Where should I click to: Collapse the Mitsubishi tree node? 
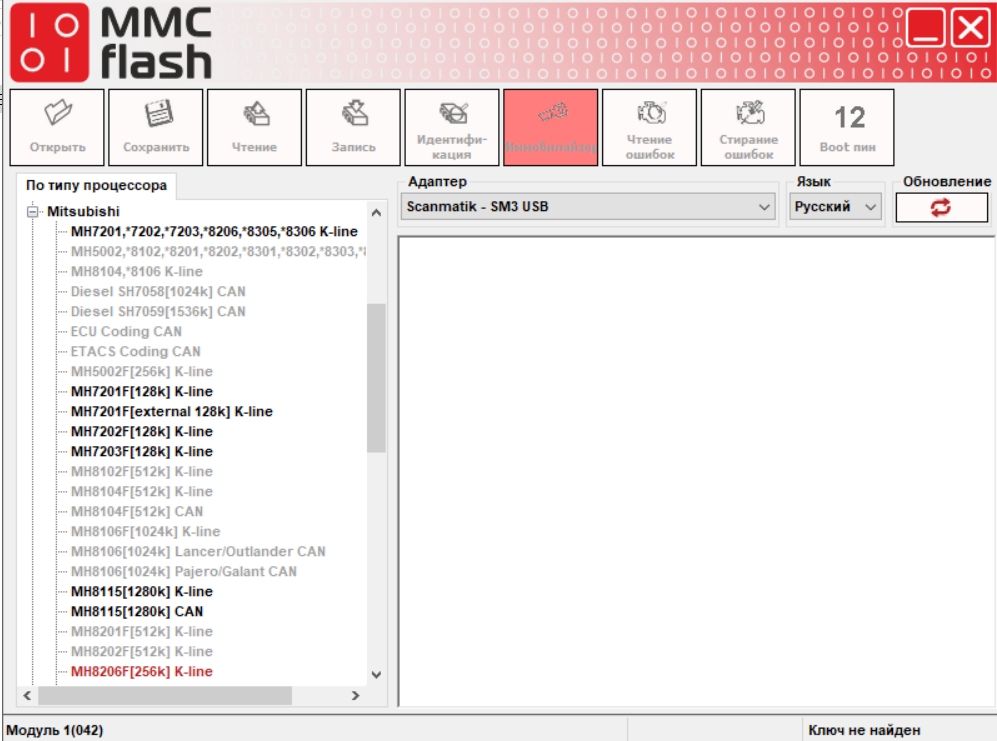pos(32,212)
